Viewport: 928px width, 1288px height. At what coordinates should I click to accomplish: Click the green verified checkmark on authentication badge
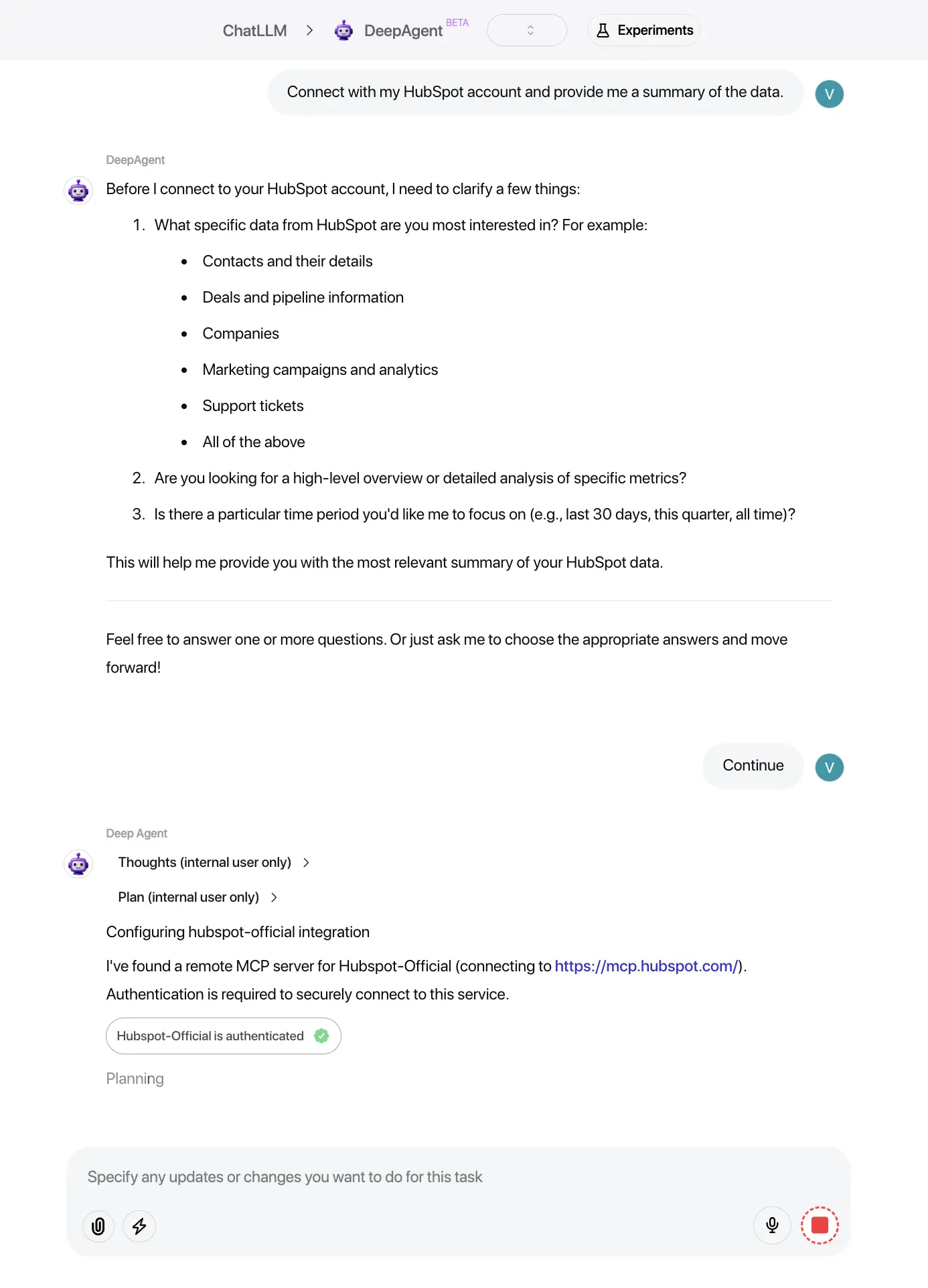pos(321,1036)
